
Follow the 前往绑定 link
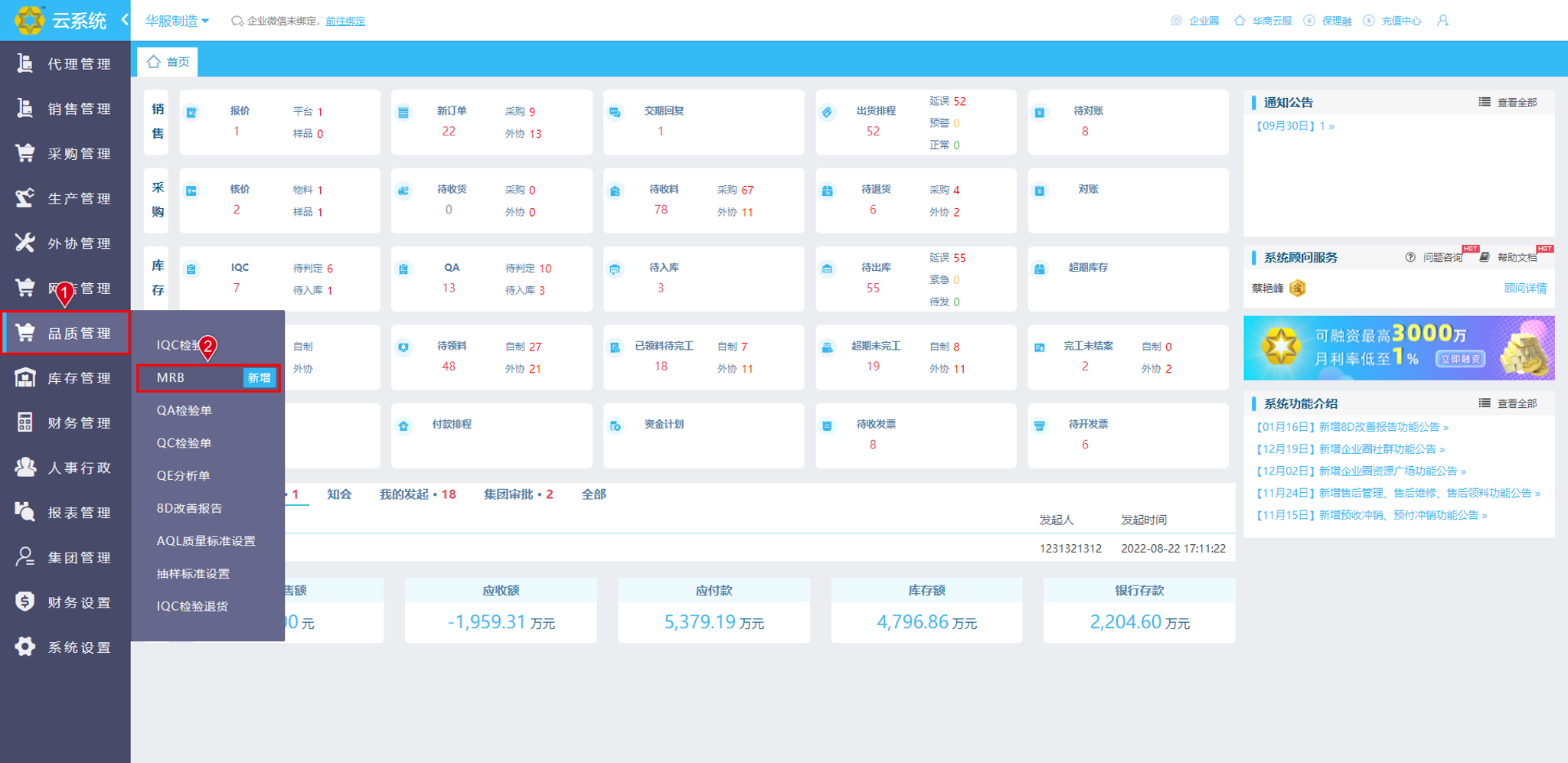pos(345,21)
